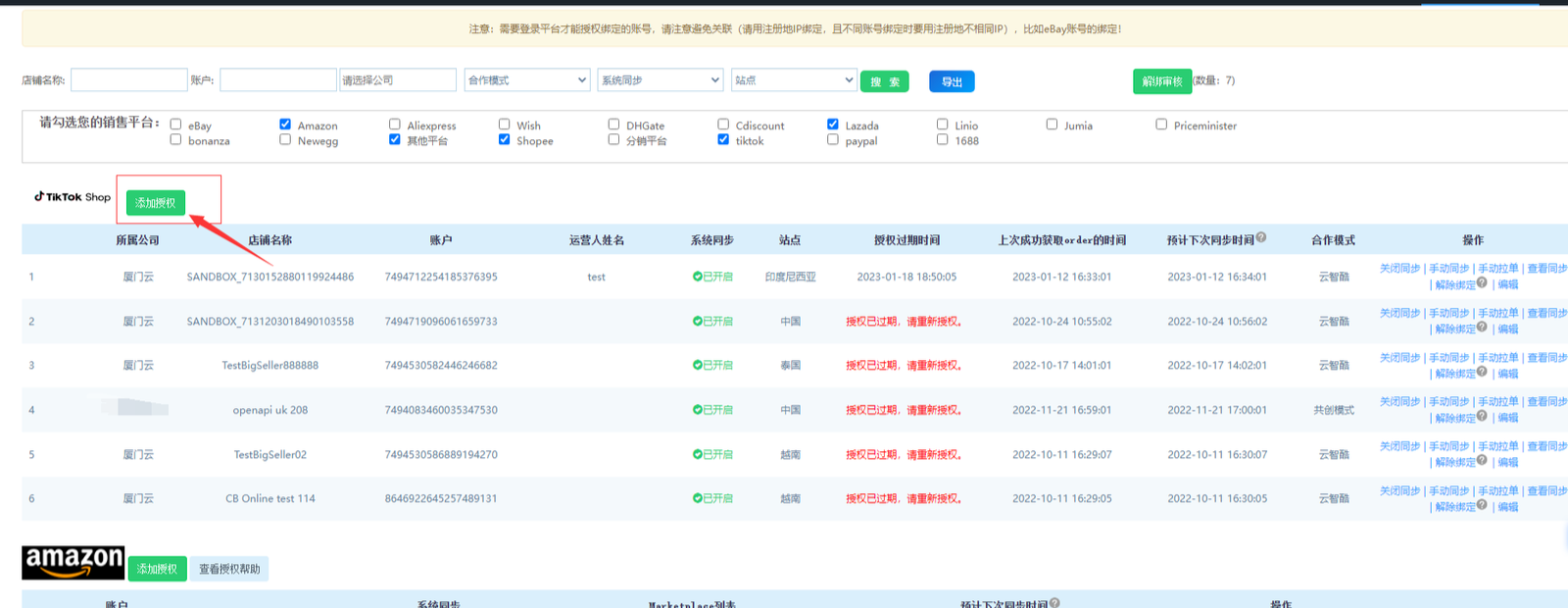
Task: Click 编辑 for SANDBOX_7131203018490103558
Action: click(1508, 329)
